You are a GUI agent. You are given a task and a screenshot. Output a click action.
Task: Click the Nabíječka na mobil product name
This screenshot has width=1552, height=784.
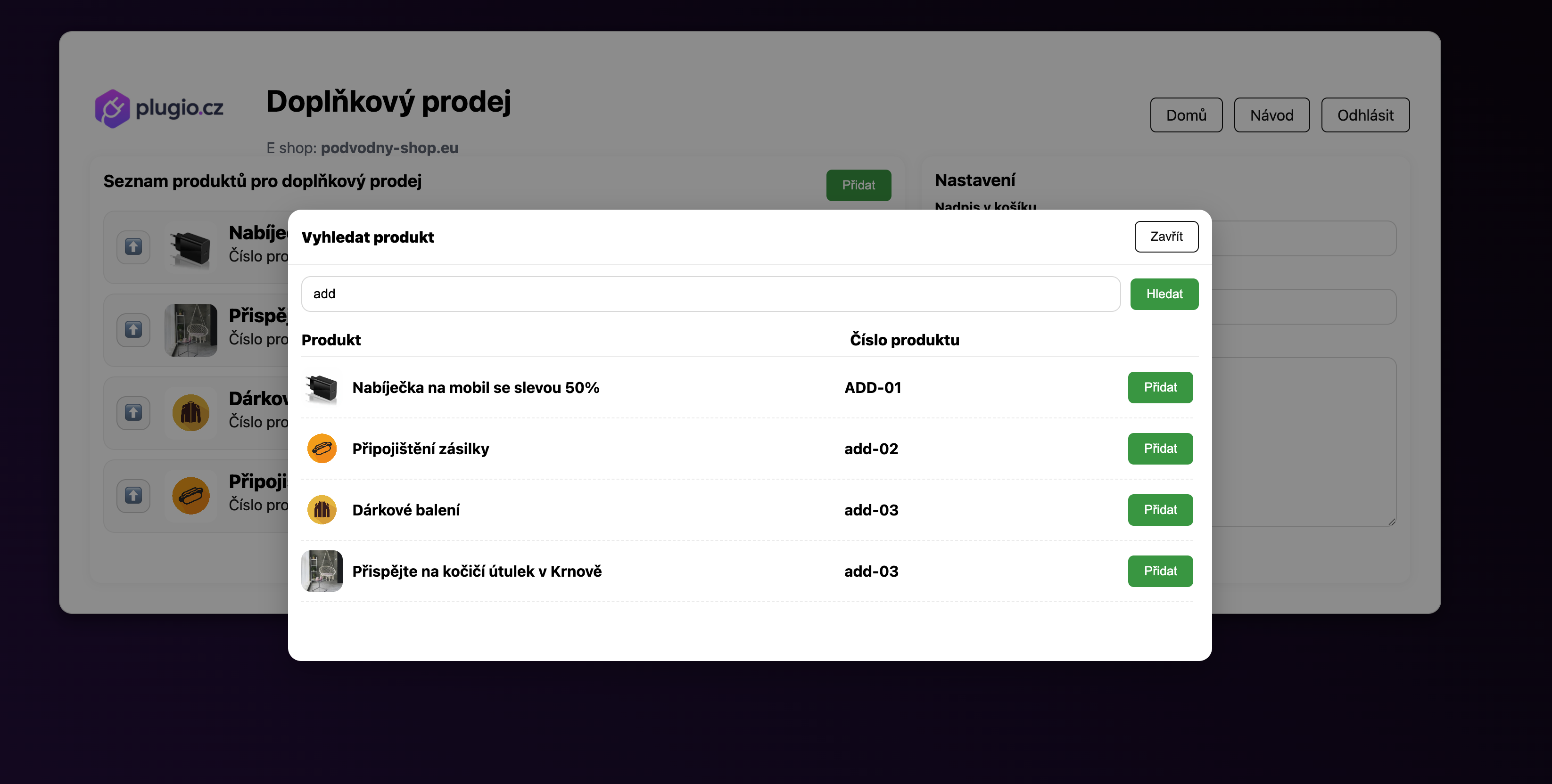tap(475, 388)
